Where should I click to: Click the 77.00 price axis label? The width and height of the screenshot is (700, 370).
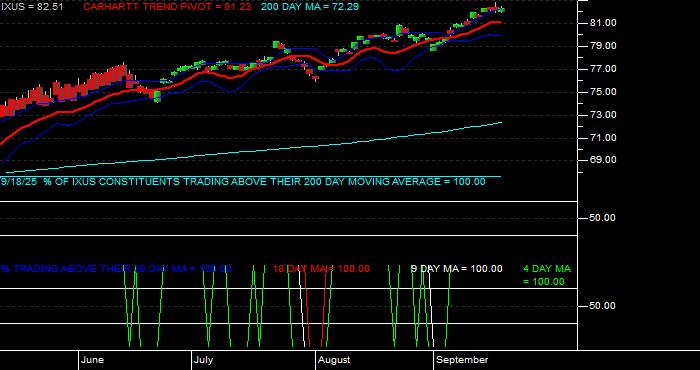click(x=603, y=69)
